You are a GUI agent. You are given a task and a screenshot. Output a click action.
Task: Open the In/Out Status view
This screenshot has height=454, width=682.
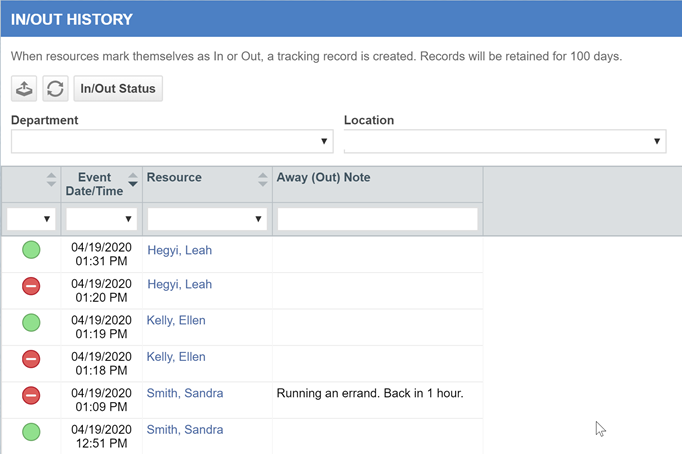(x=118, y=89)
